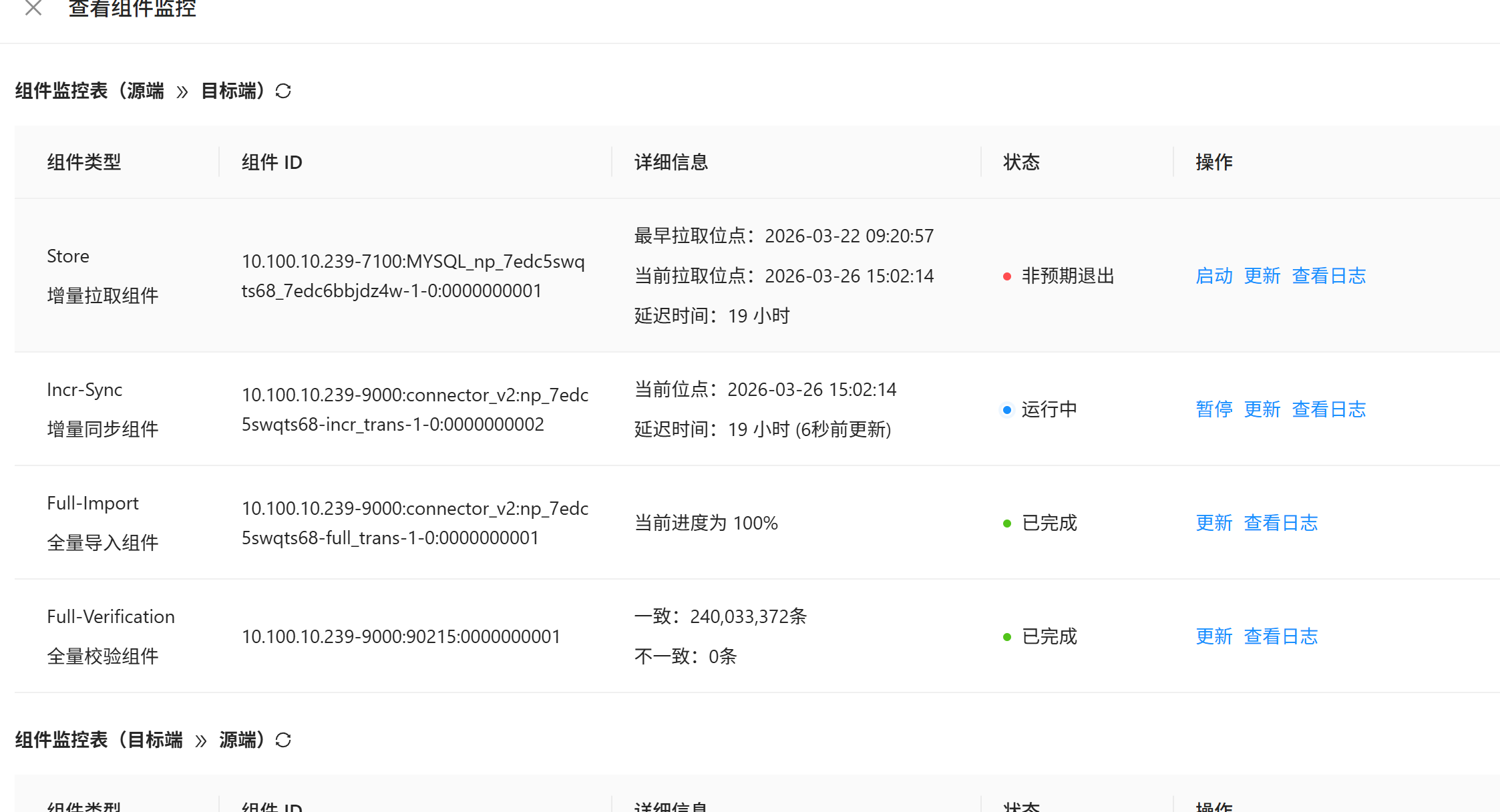Click the blue running status indicator

(x=1007, y=410)
